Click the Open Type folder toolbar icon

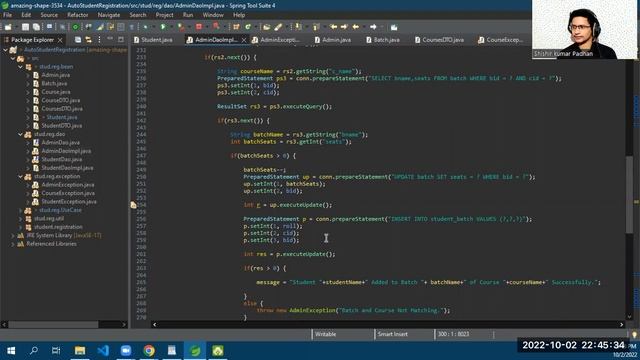point(267,27)
